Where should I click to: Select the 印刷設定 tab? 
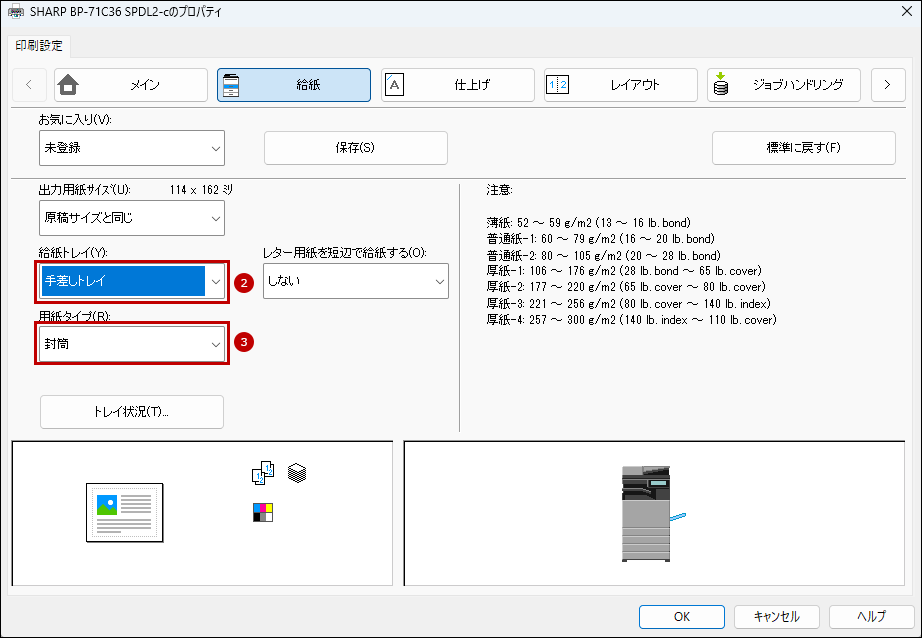[x=39, y=45]
